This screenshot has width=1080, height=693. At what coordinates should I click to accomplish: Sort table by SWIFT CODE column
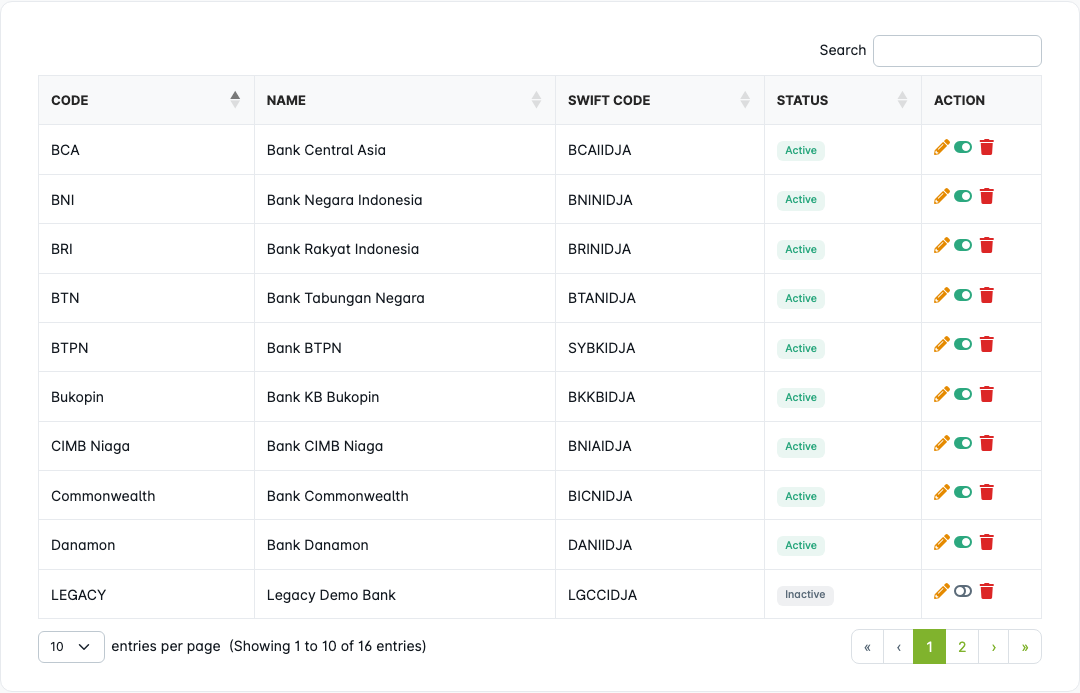[659, 100]
